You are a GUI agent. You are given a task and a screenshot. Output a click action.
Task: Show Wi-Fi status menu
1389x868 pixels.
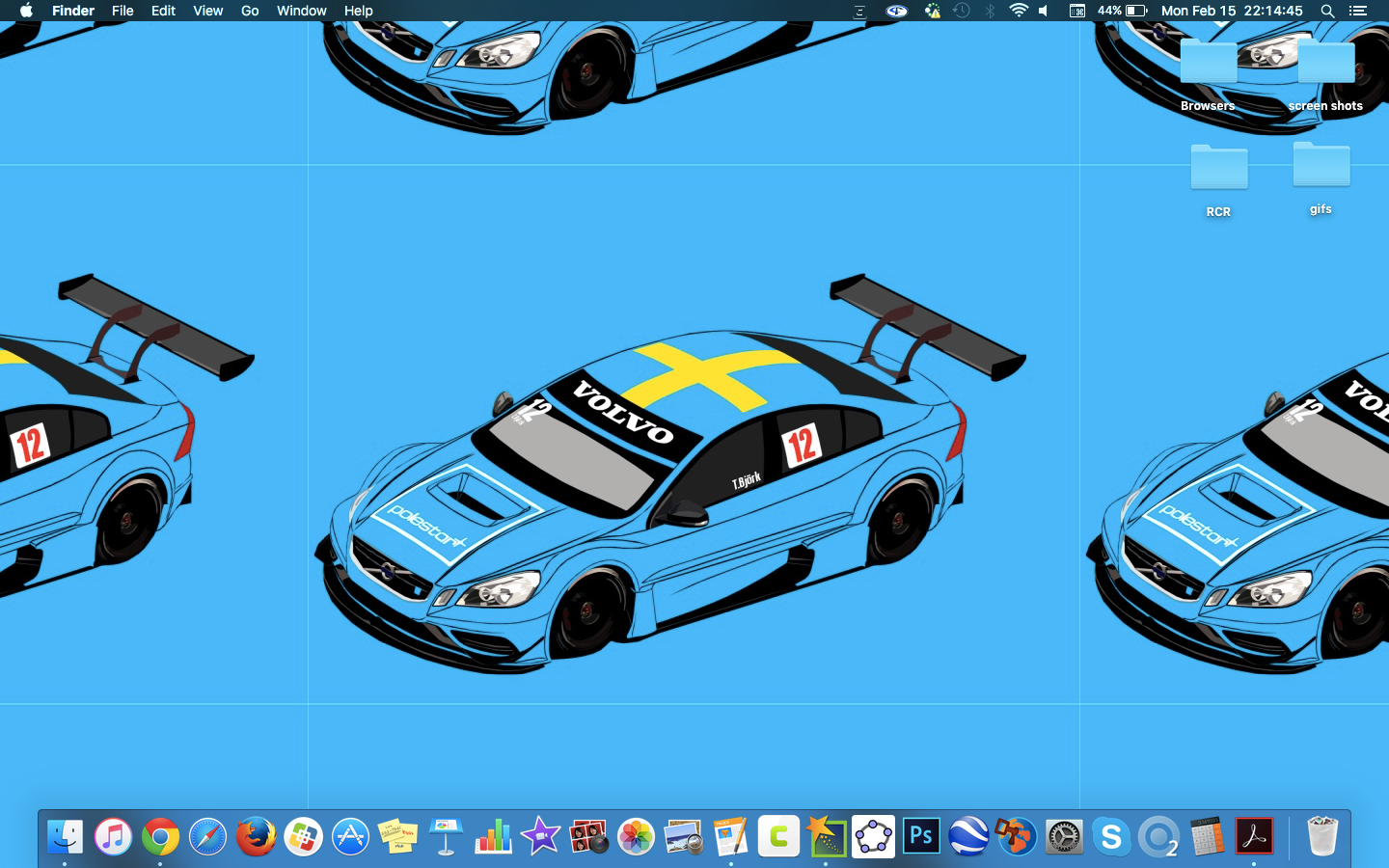(x=1019, y=11)
